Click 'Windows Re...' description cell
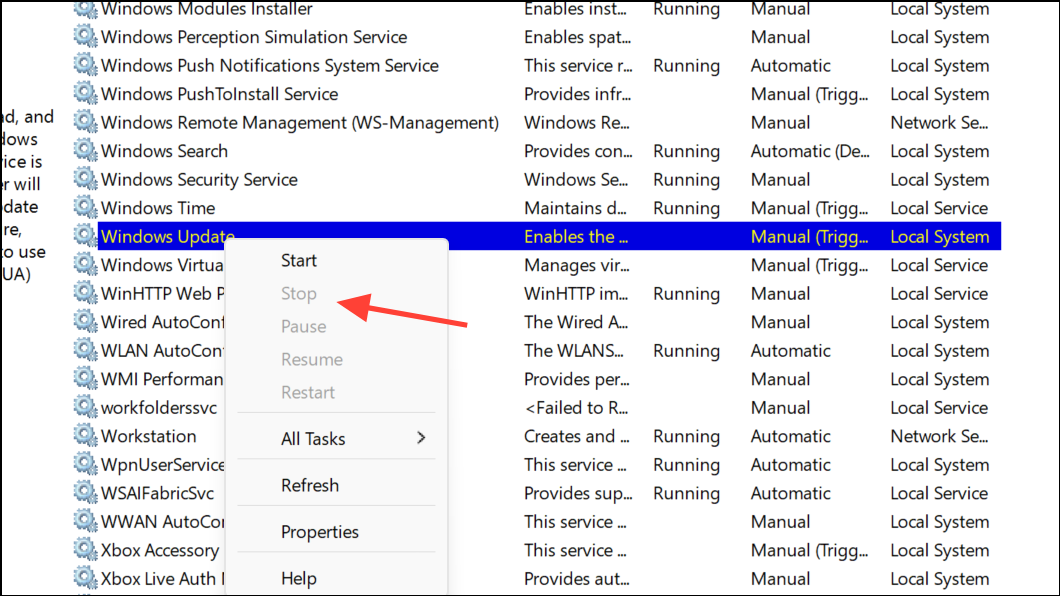This screenshot has width=1060, height=596. click(577, 122)
